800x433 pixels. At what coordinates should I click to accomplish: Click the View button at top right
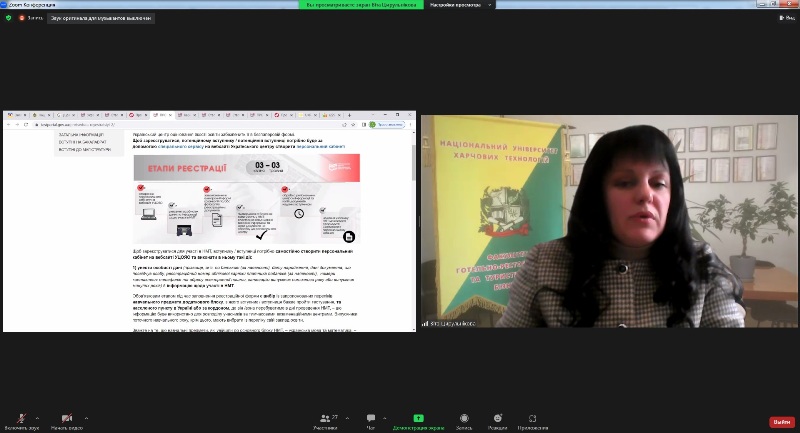coord(787,18)
